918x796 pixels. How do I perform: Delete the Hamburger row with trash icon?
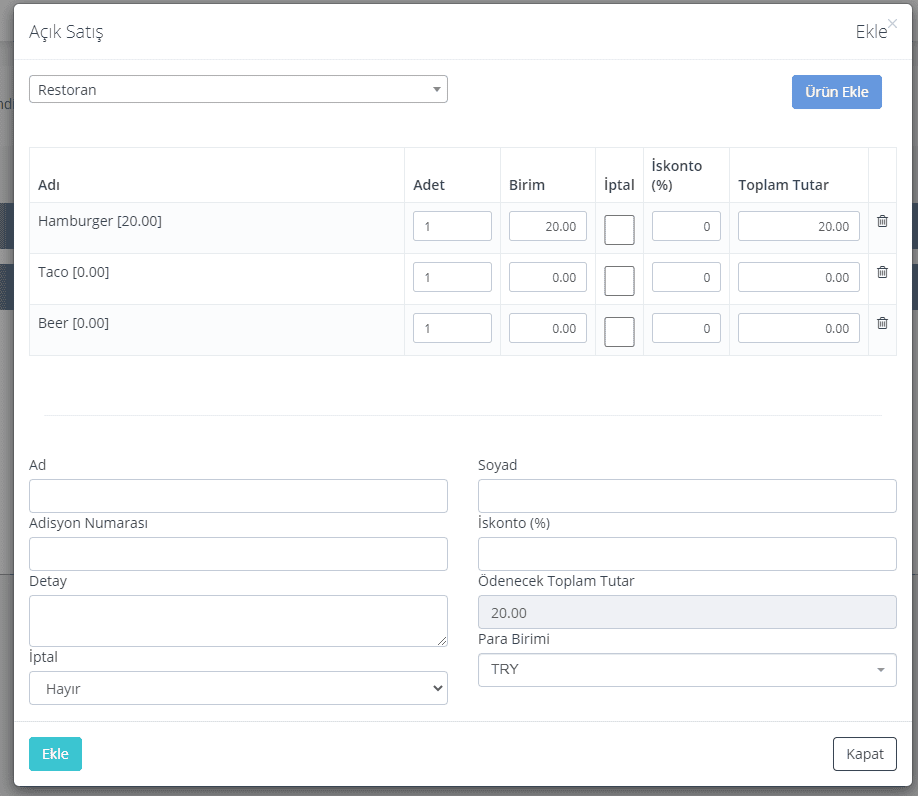[x=882, y=221]
